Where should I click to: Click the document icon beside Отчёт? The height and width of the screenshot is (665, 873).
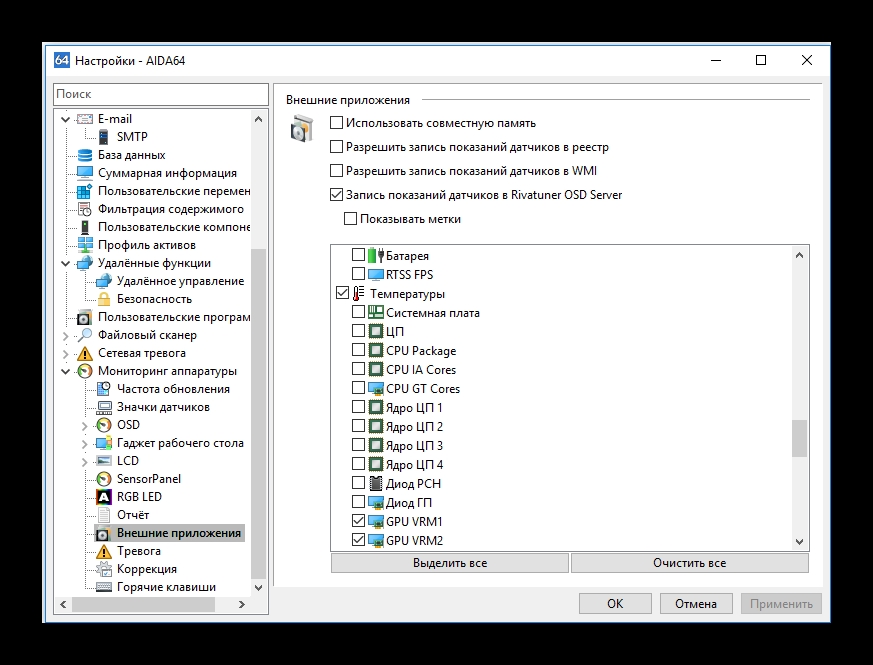tap(104, 515)
